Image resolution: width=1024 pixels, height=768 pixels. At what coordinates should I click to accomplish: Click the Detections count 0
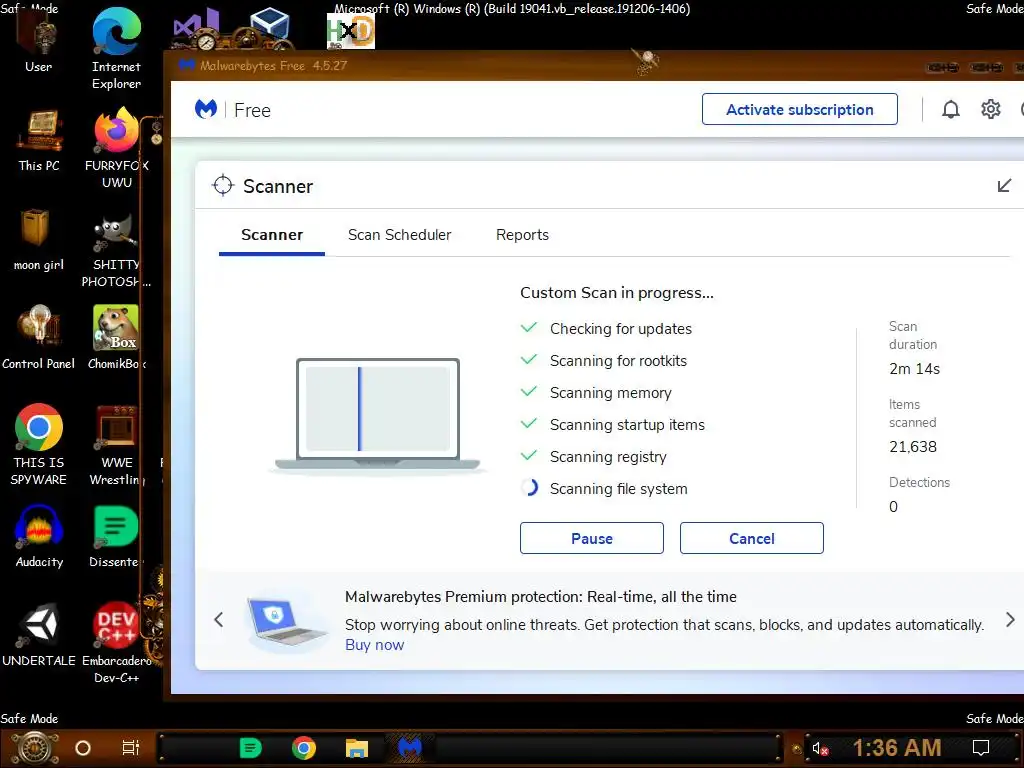[x=893, y=507]
